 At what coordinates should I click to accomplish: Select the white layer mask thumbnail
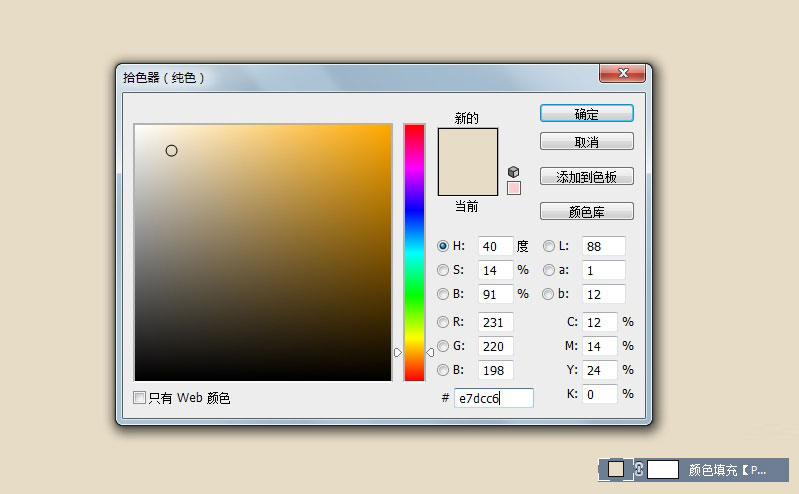click(x=663, y=469)
